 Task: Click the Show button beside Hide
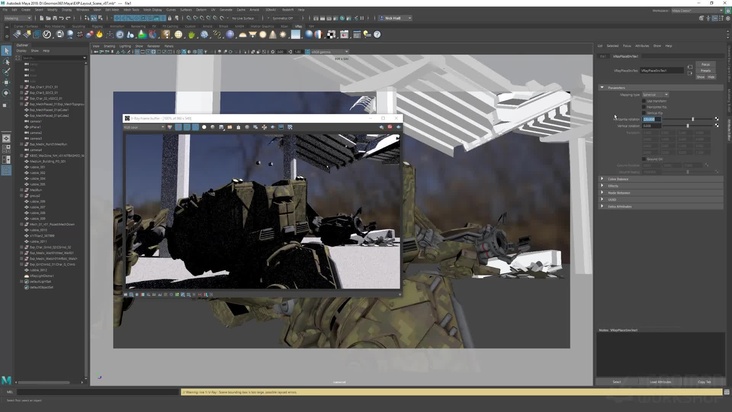click(x=701, y=77)
